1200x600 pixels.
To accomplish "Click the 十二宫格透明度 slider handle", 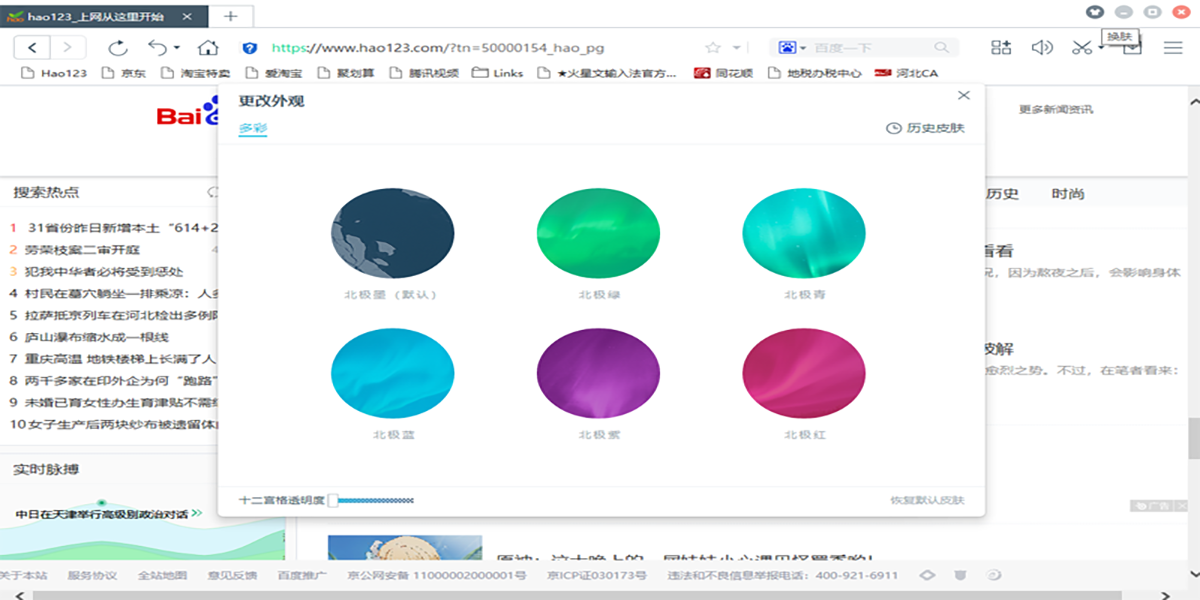I will point(333,500).
